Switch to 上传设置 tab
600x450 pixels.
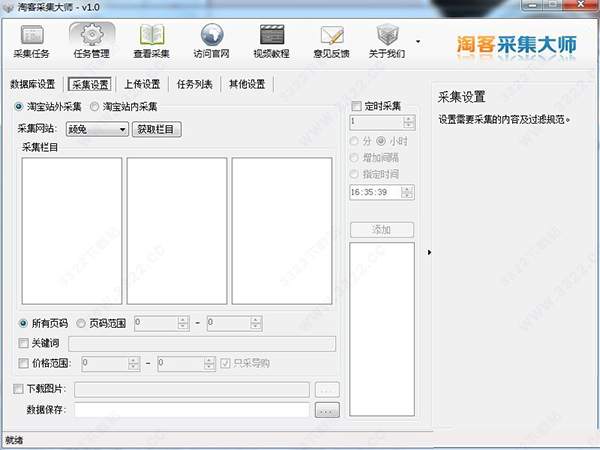(x=142, y=84)
